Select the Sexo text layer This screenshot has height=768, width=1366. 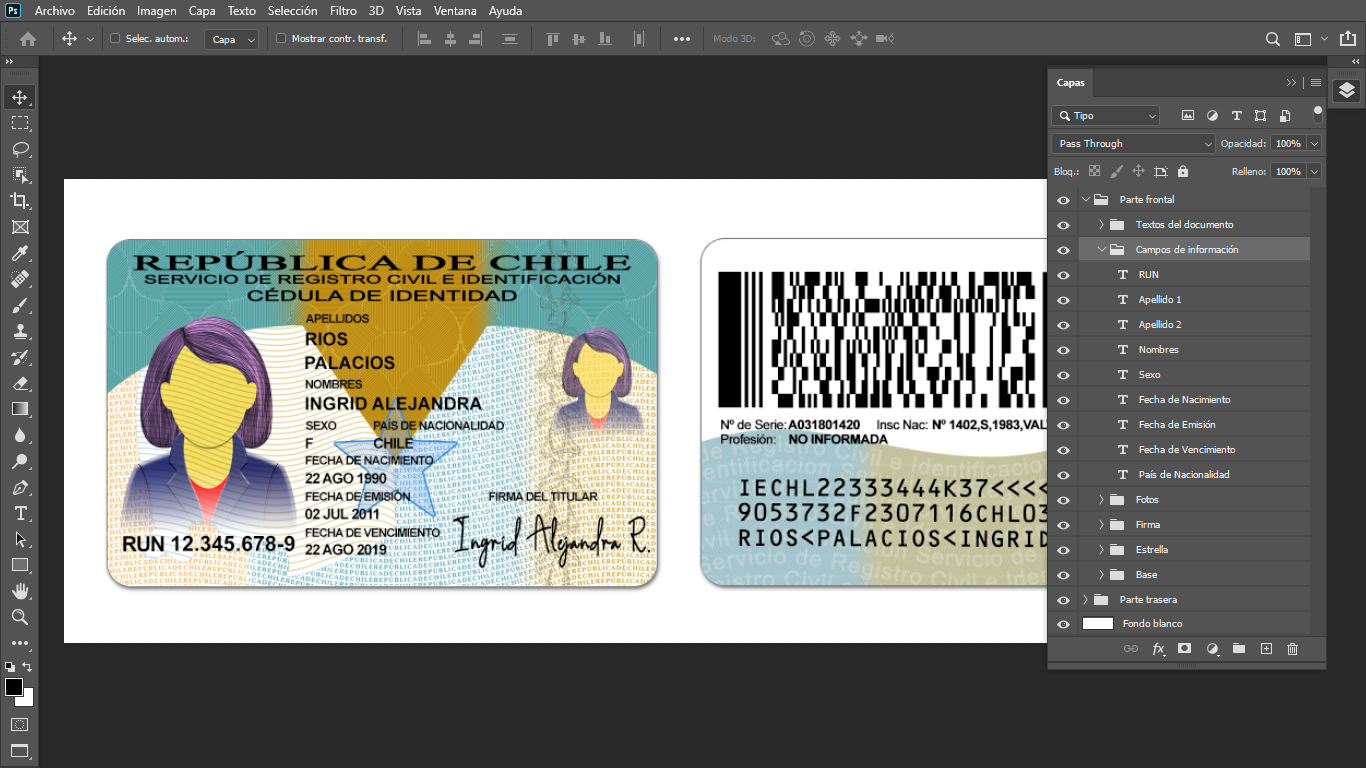click(1194, 375)
